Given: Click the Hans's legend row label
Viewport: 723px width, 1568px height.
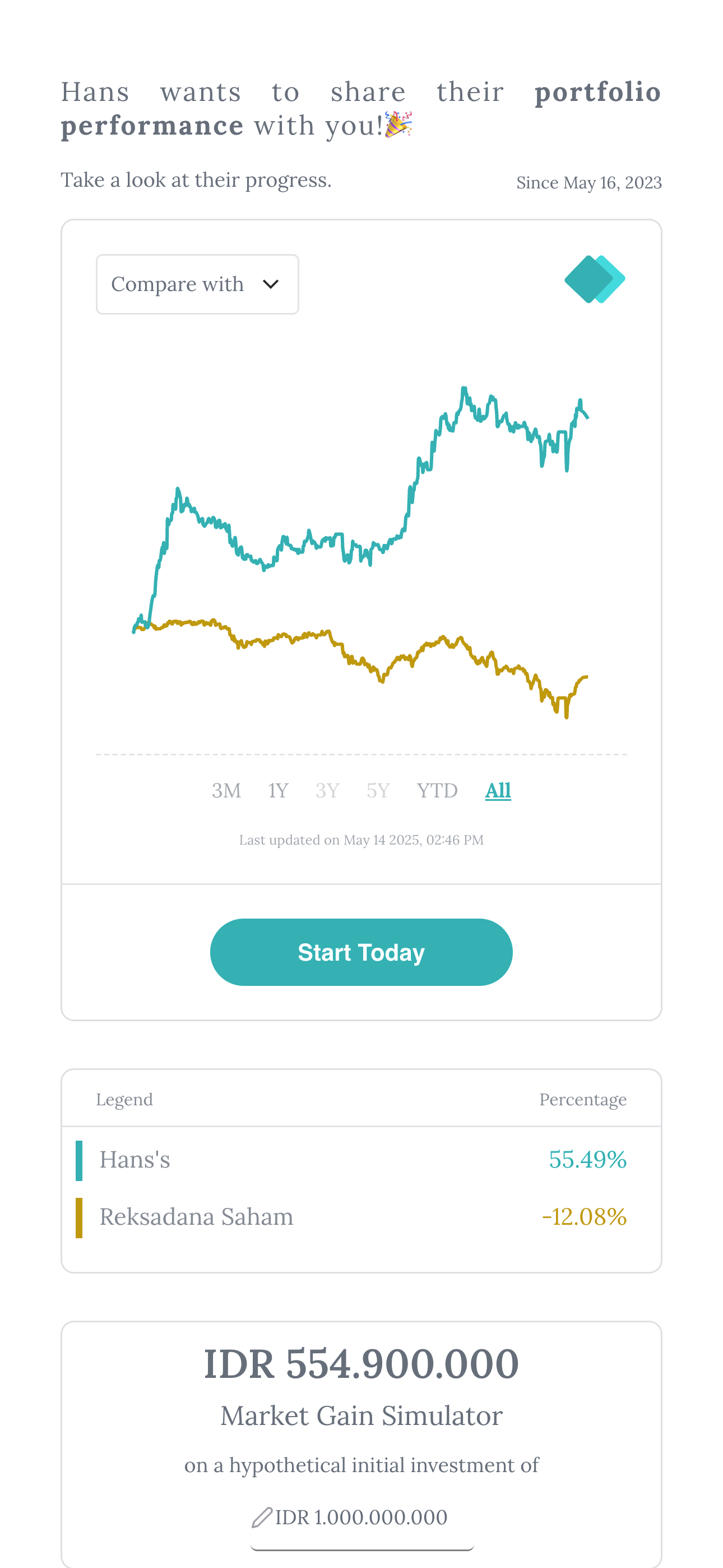Looking at the screenshot, I should click(135, 1160).
